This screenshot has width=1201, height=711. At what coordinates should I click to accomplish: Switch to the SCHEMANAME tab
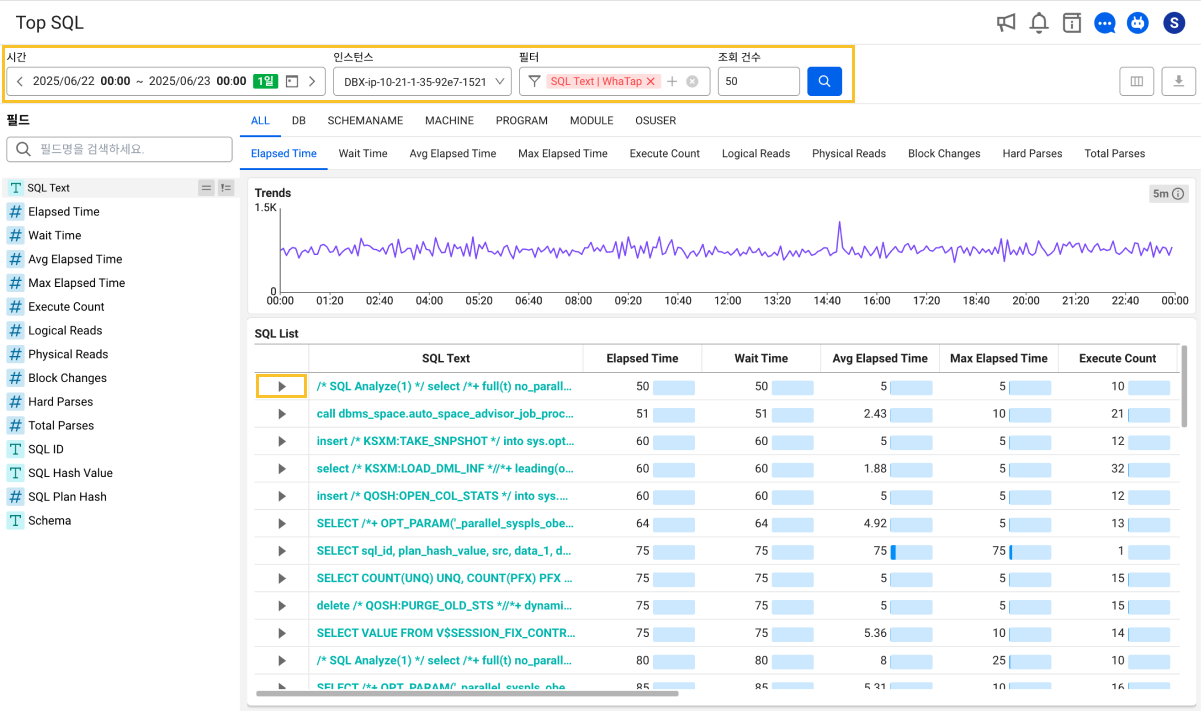pyautogui.click(x=365, y=120)
